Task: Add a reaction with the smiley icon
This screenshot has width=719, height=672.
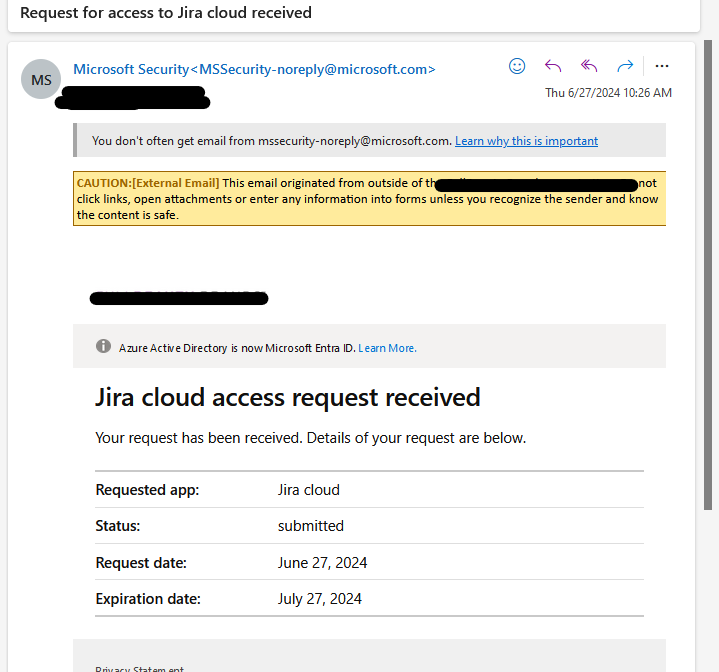Action: coord(517,66)
